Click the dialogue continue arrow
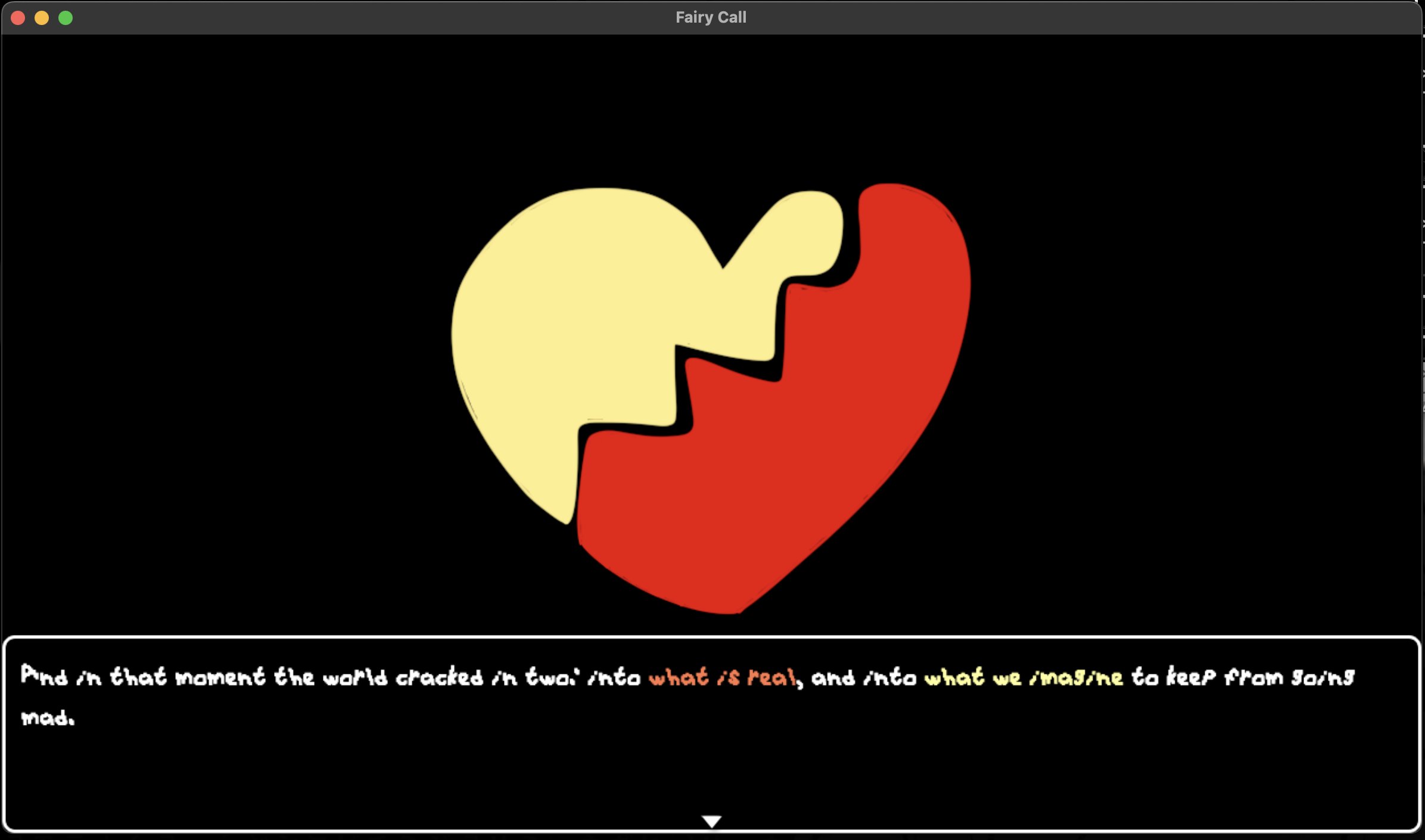This screenshot has height=840, width=1425. (x=712, y=821)
